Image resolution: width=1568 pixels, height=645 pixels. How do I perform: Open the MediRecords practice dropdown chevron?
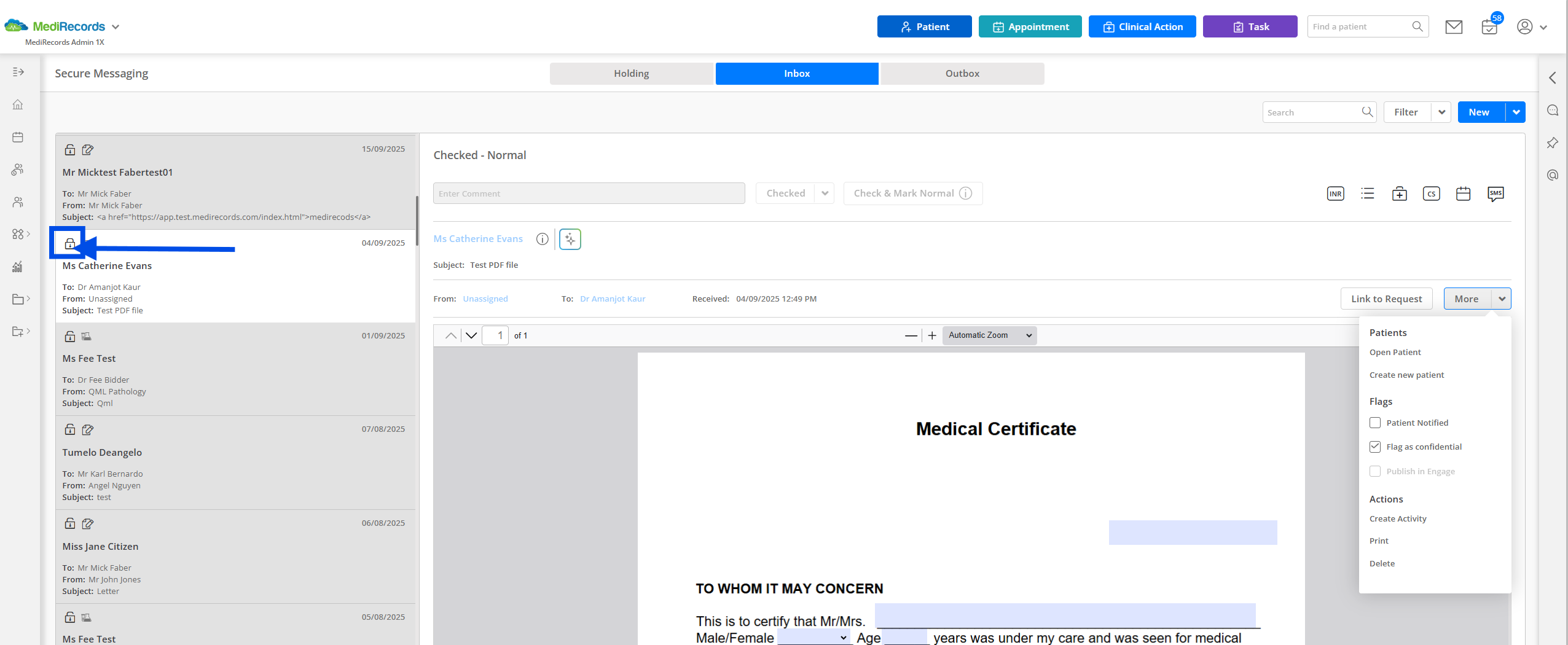(x=116, y=27)
